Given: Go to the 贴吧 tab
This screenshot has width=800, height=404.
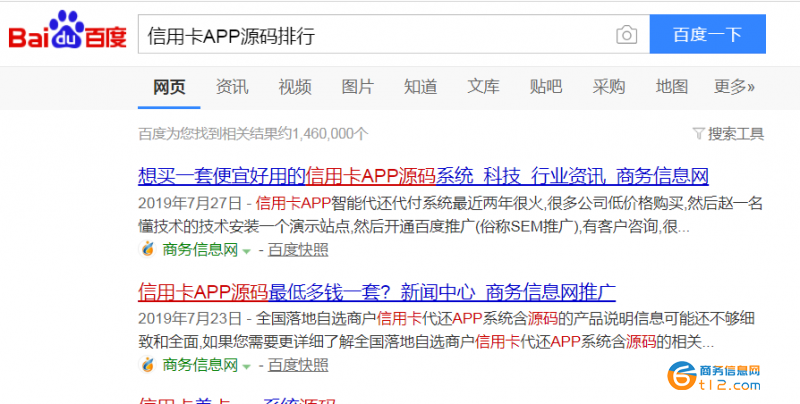Looking at the screenshot, I should tap(546, 87).
